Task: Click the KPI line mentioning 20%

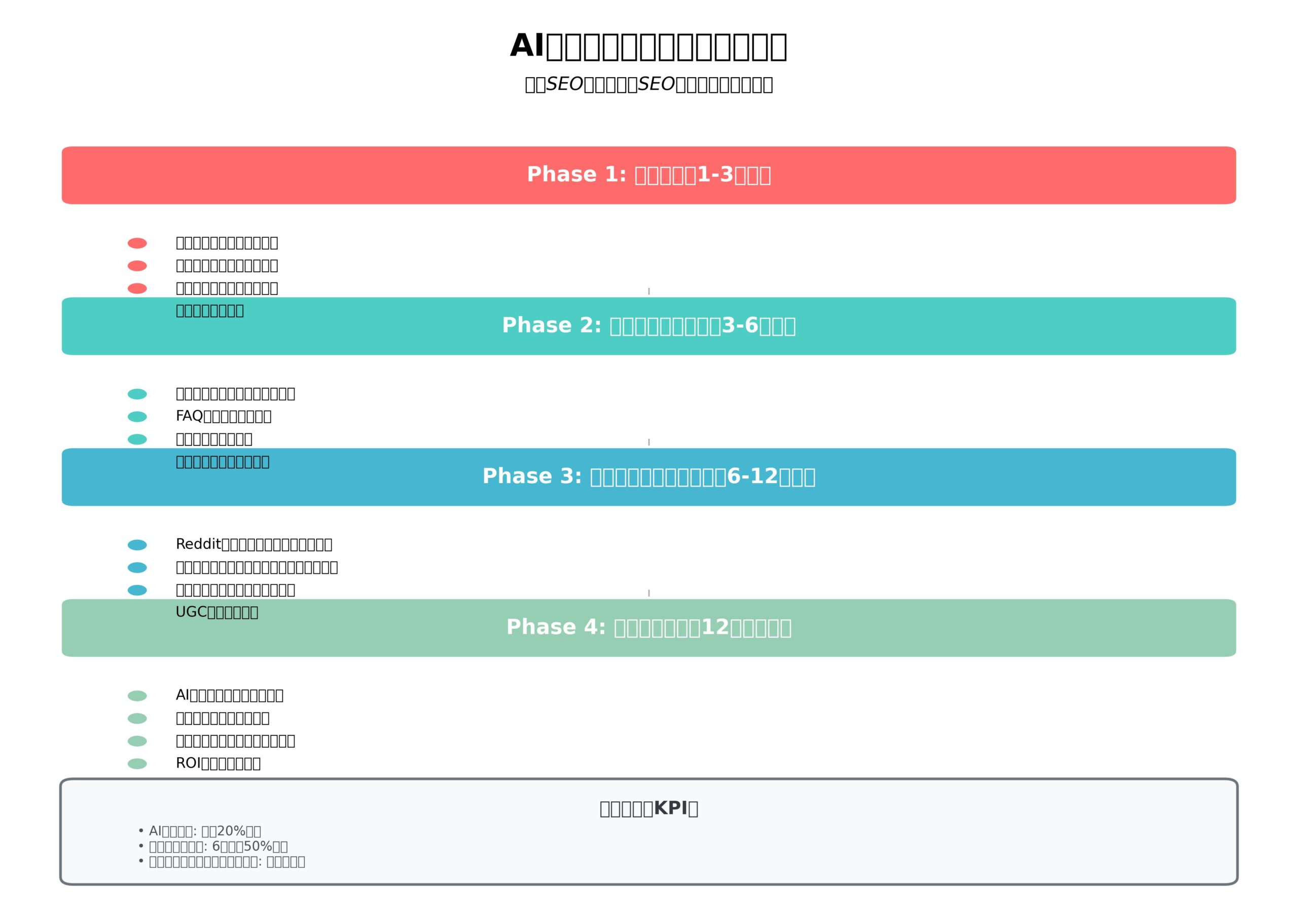Action: tap(200, 831)
